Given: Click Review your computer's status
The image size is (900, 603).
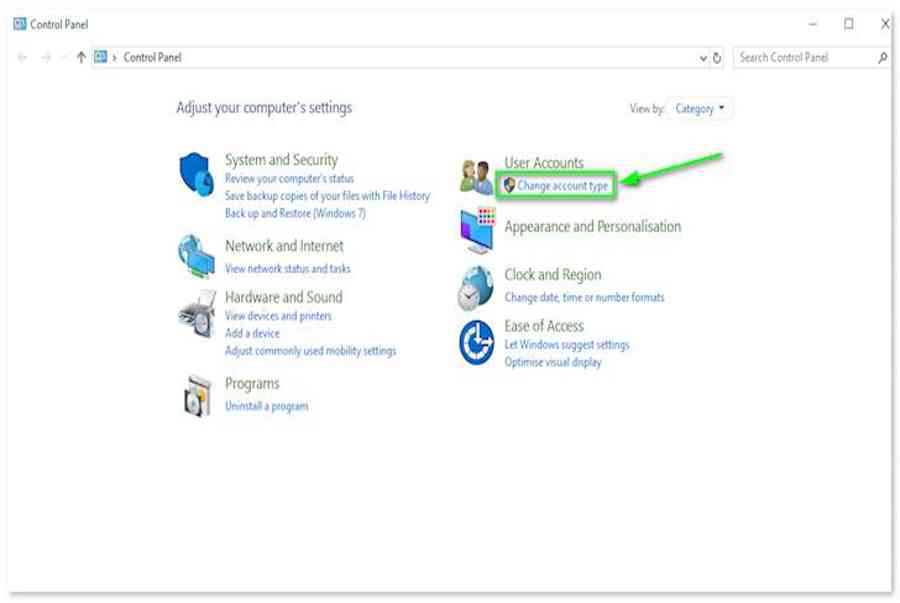Looking at the screenshot, I should coord(289,178).
